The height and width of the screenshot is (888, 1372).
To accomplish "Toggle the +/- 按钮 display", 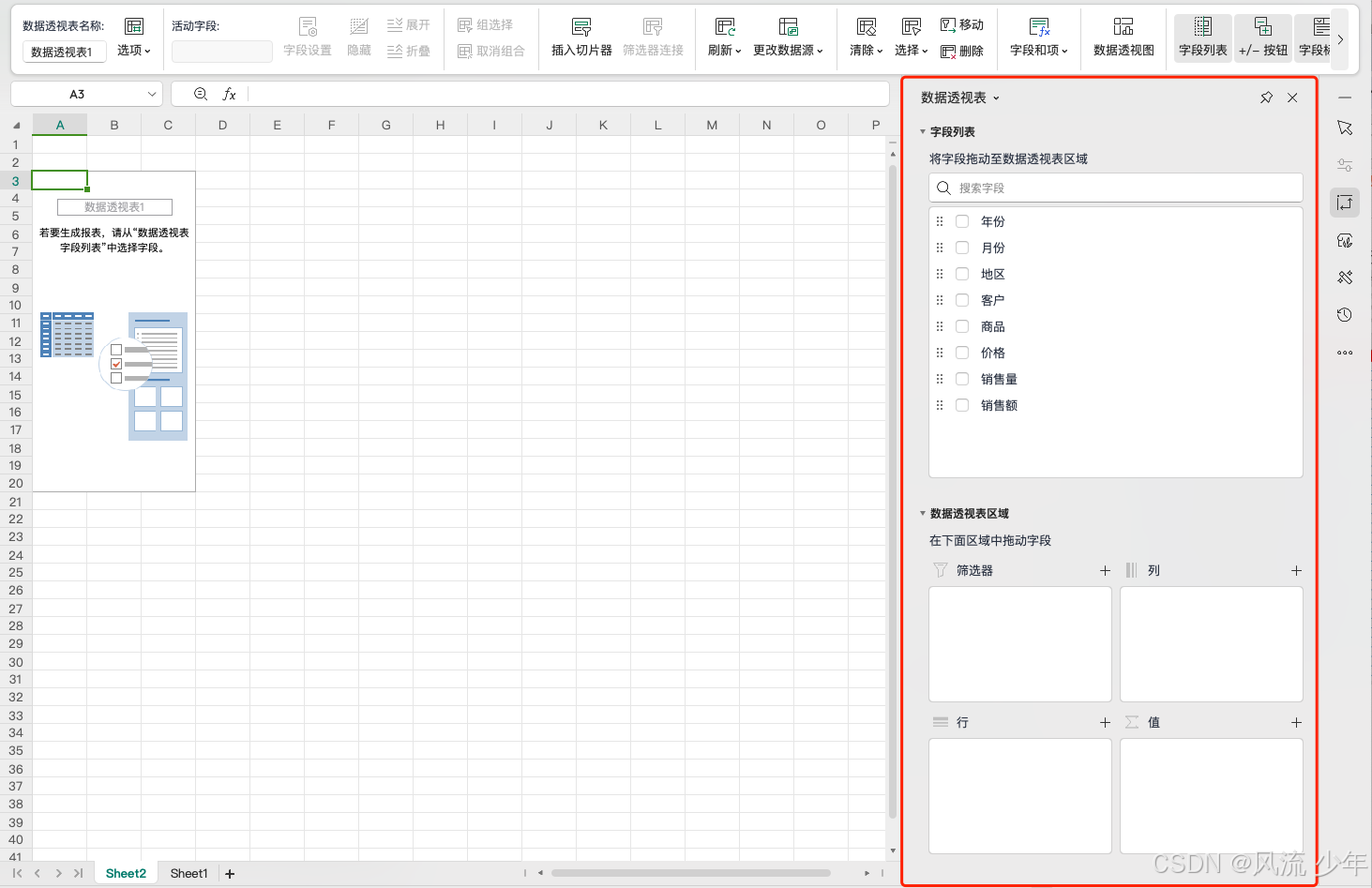I will pos(1262,38).
